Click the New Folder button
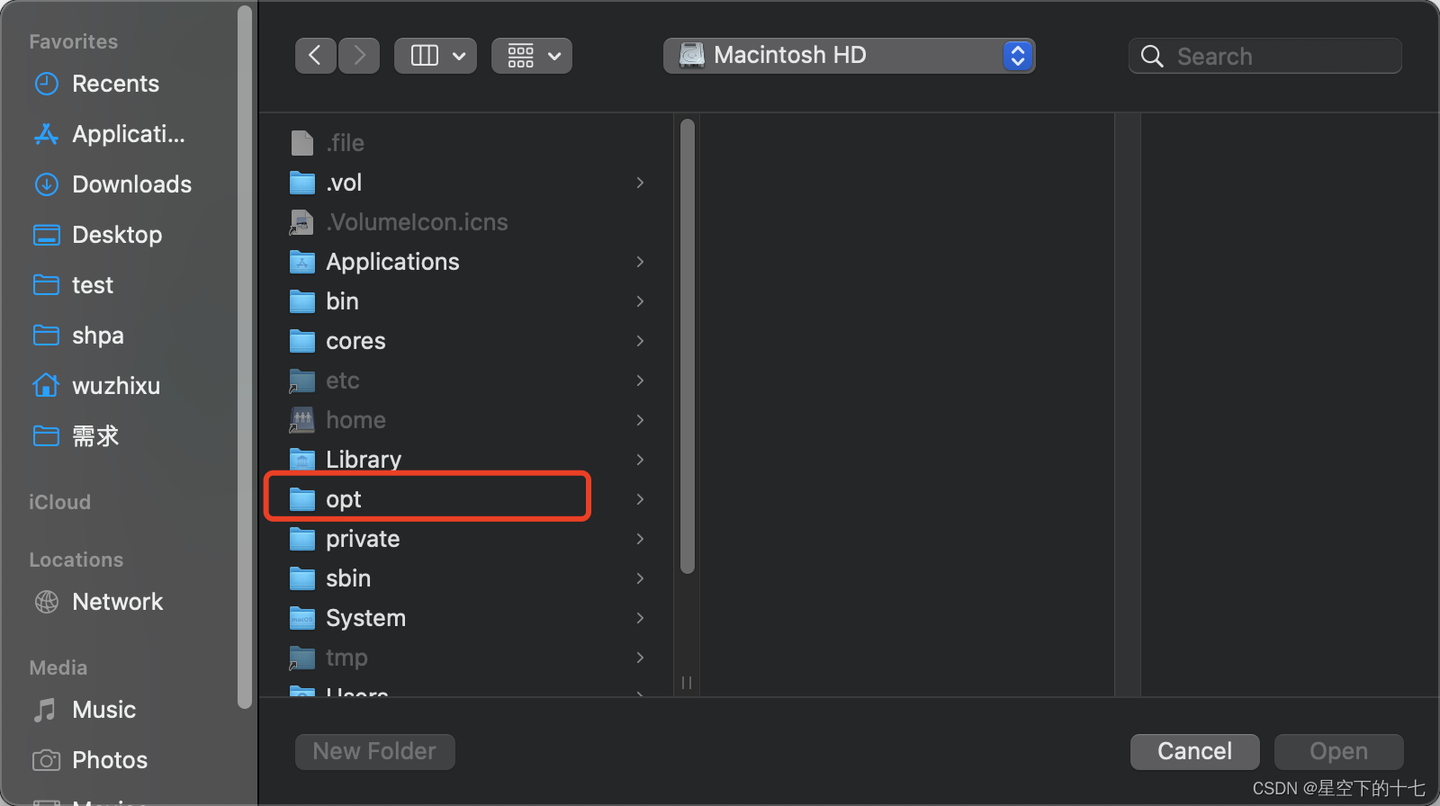1440x806 pixels. 375,752
